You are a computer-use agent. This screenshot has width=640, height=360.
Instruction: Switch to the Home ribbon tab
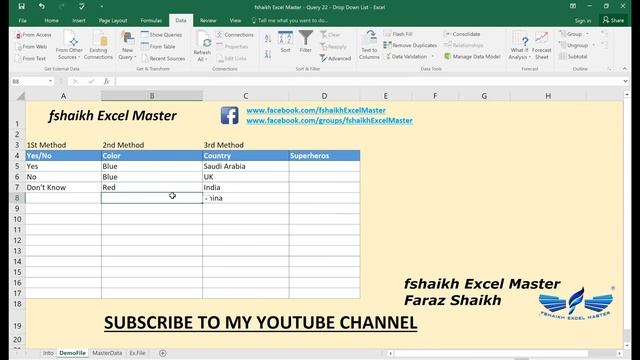pos(51,20)
